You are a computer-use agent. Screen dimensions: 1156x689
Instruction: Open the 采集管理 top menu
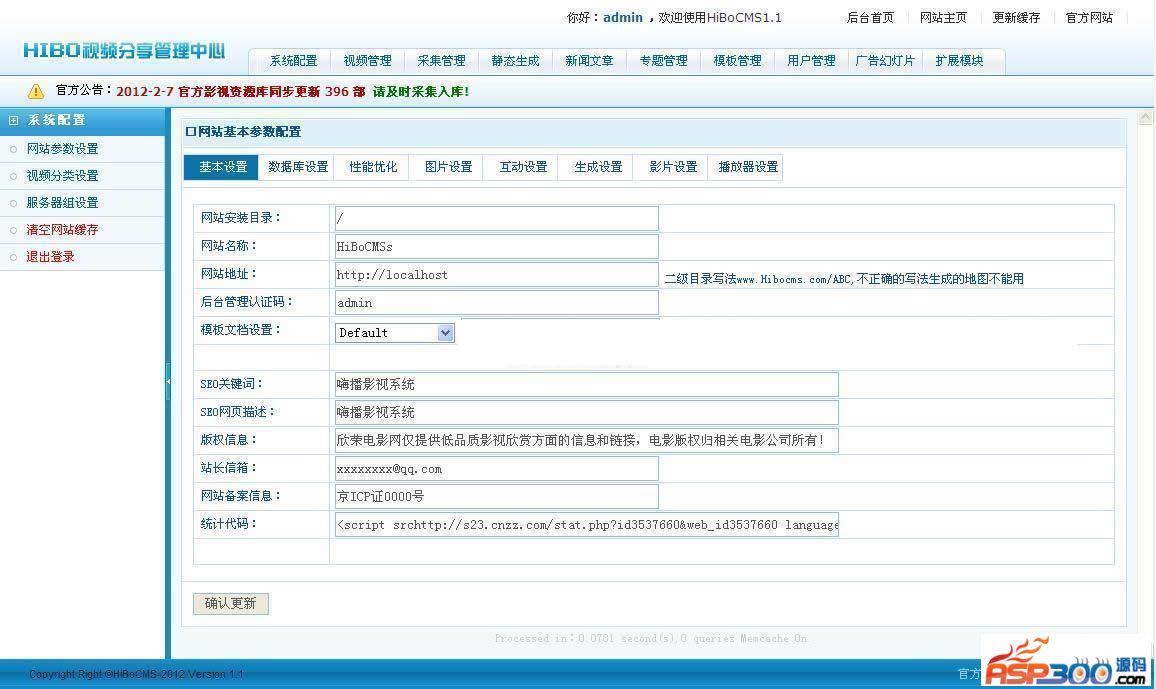tap(441, 61)
